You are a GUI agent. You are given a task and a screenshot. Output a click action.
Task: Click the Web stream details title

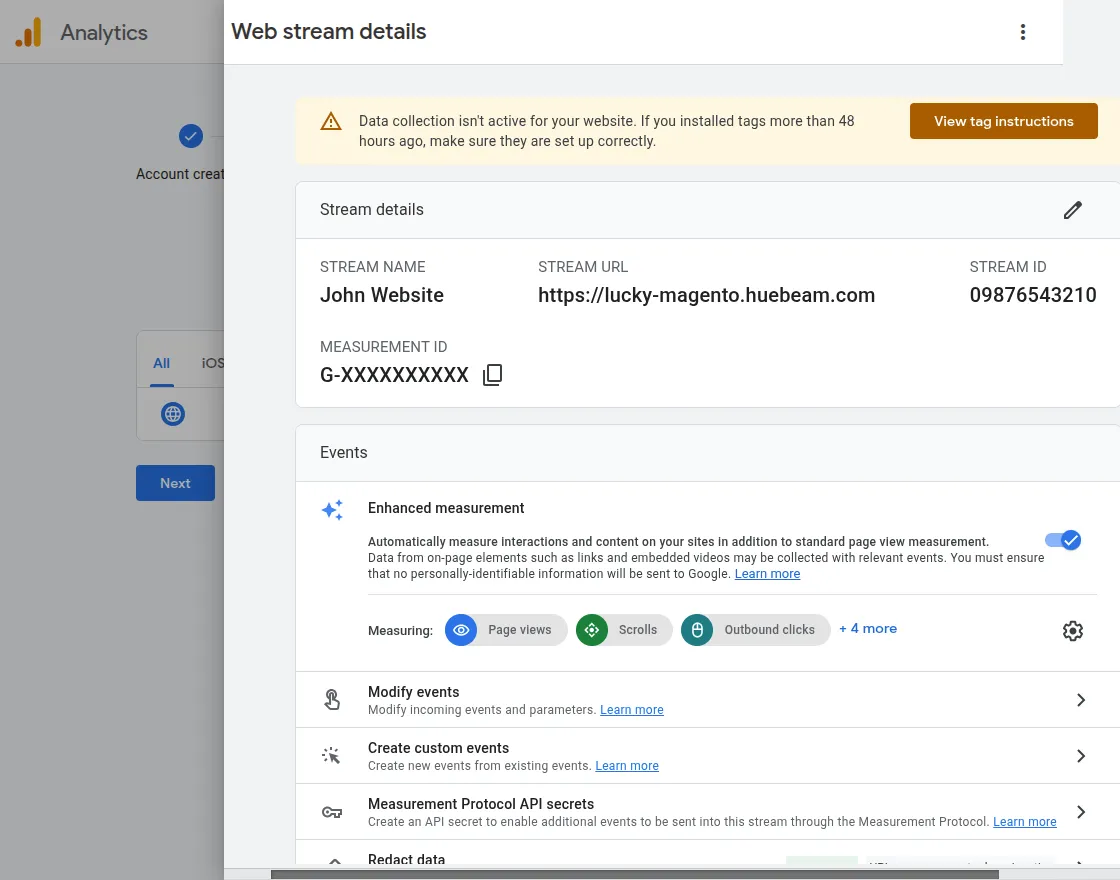tap(329, 32)
